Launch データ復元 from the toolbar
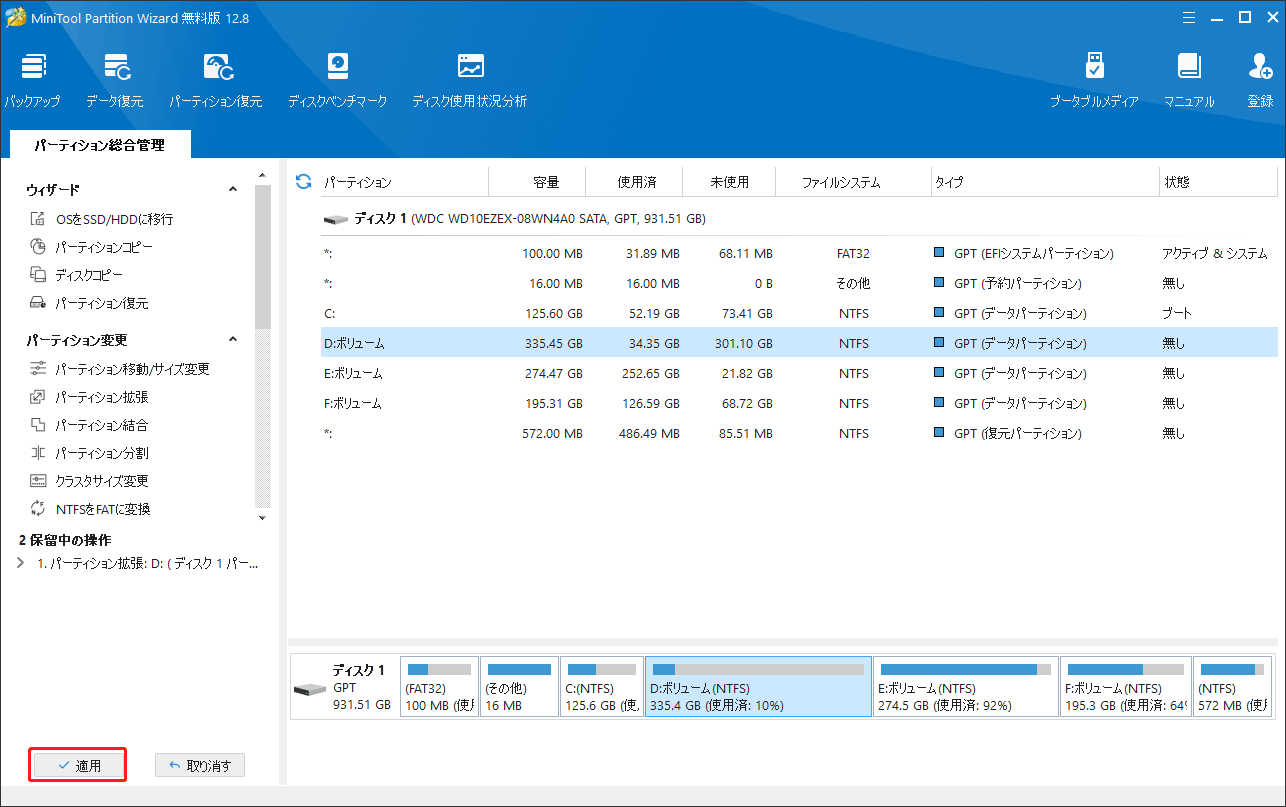This screenshot has width=1286, height=807. [x=114, y=80]
